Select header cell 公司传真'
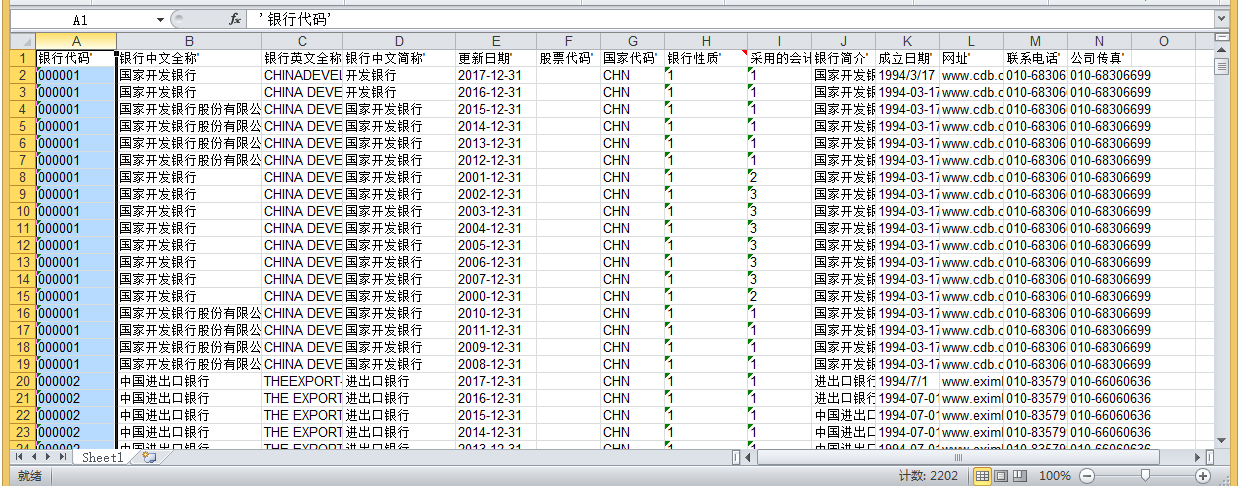The image size is (1240, 486). [x=1099, y=58]
